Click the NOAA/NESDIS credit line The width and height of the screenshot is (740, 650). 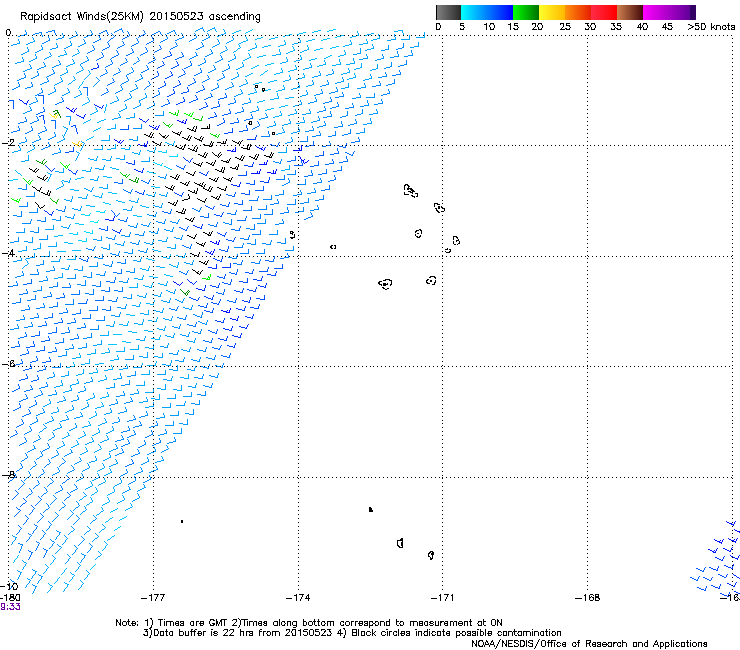click(589, 644)
